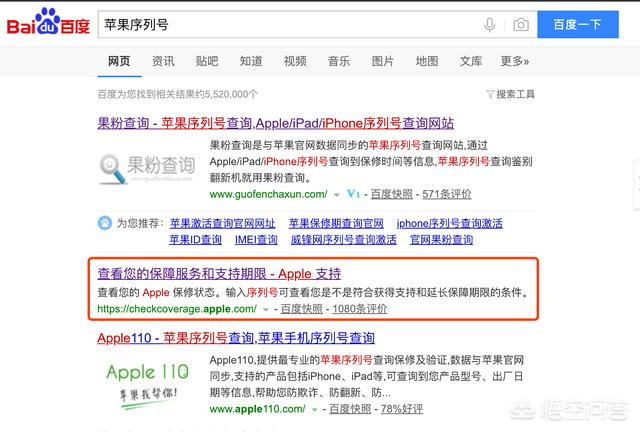Select the 网页 tab

119,61
